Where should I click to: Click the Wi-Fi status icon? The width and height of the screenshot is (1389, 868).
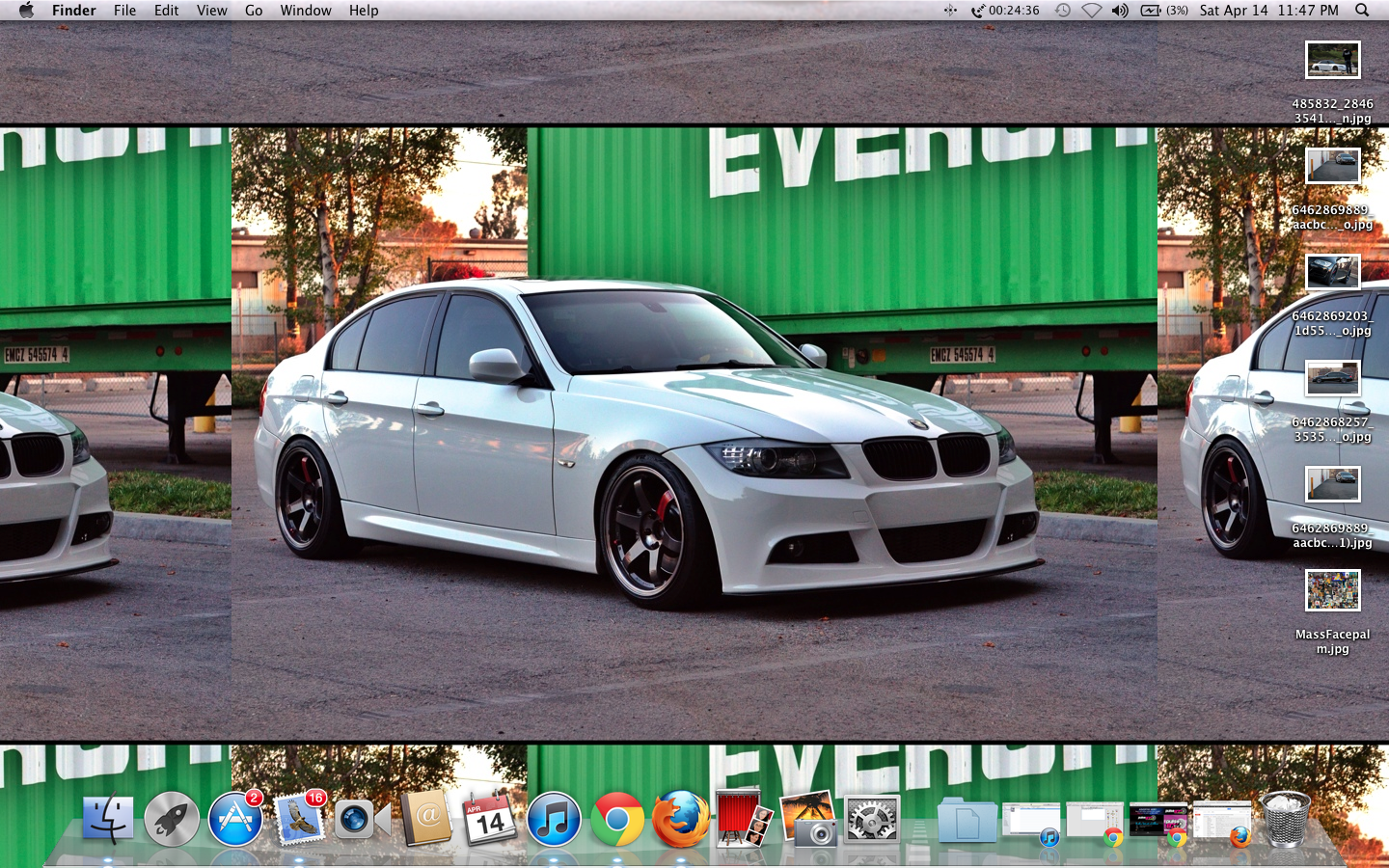[1091, 11]
